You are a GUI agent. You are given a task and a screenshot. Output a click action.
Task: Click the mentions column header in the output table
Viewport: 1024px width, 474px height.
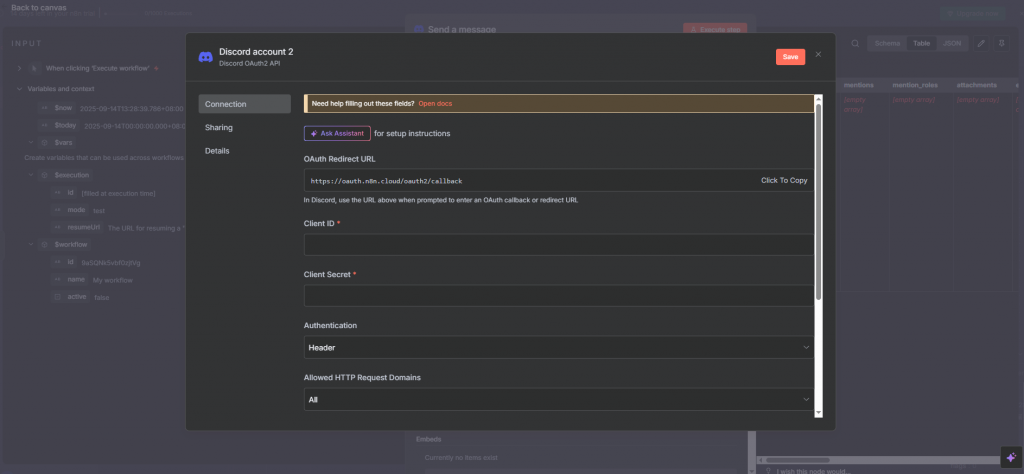click(859, 85)
